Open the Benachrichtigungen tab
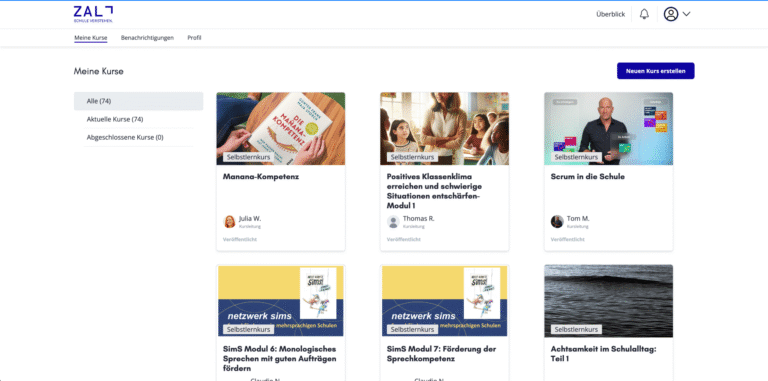 tap(147, 38)
